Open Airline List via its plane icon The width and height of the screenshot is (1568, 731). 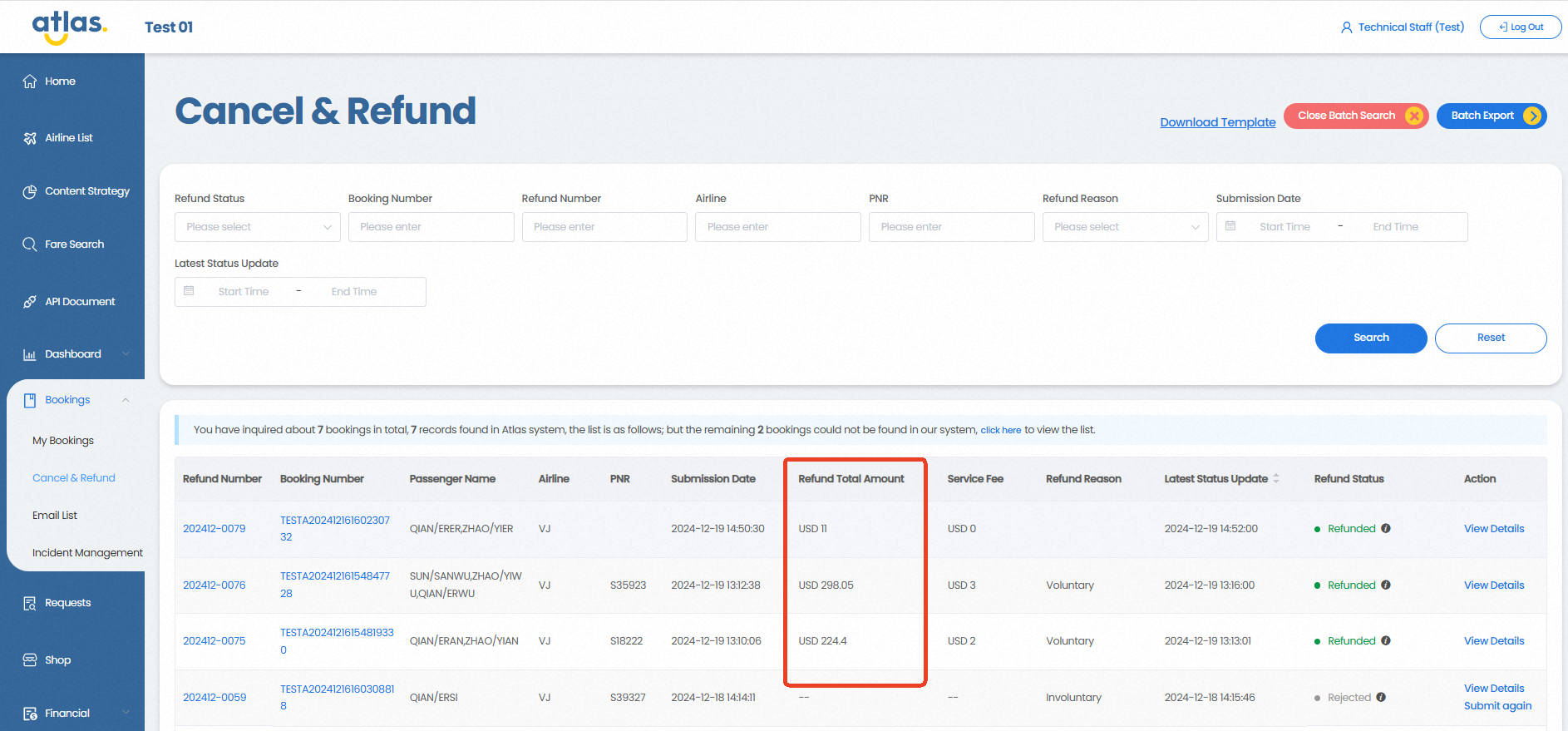[x=30, y=138]
